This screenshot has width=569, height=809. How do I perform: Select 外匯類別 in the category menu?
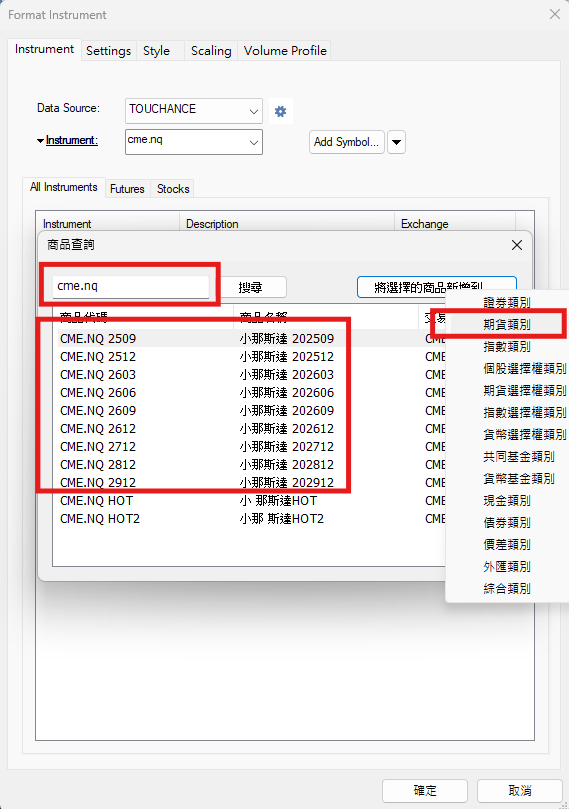(507, 567)
